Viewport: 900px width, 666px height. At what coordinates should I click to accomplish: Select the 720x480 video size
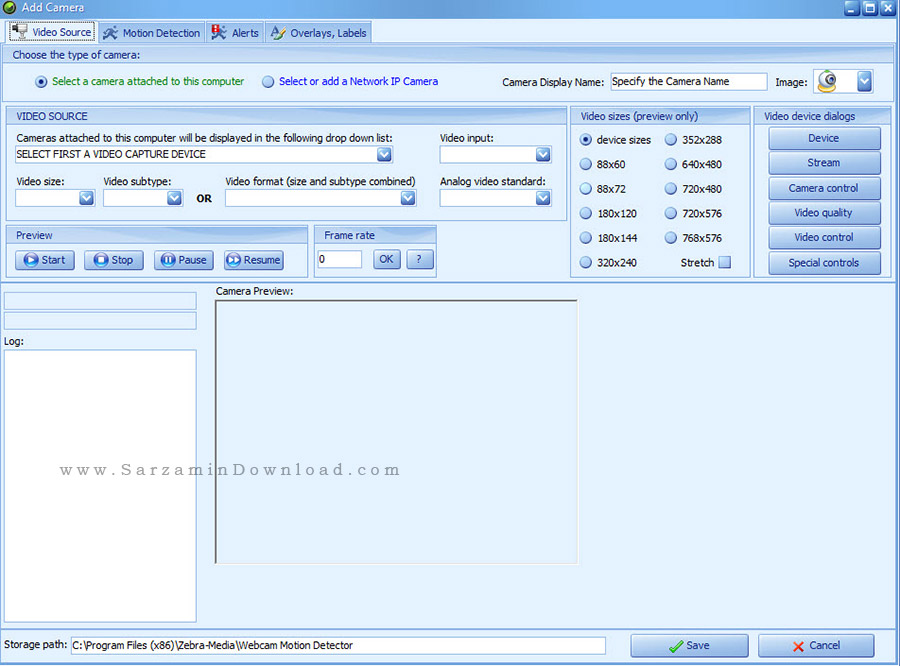point(671,189)
